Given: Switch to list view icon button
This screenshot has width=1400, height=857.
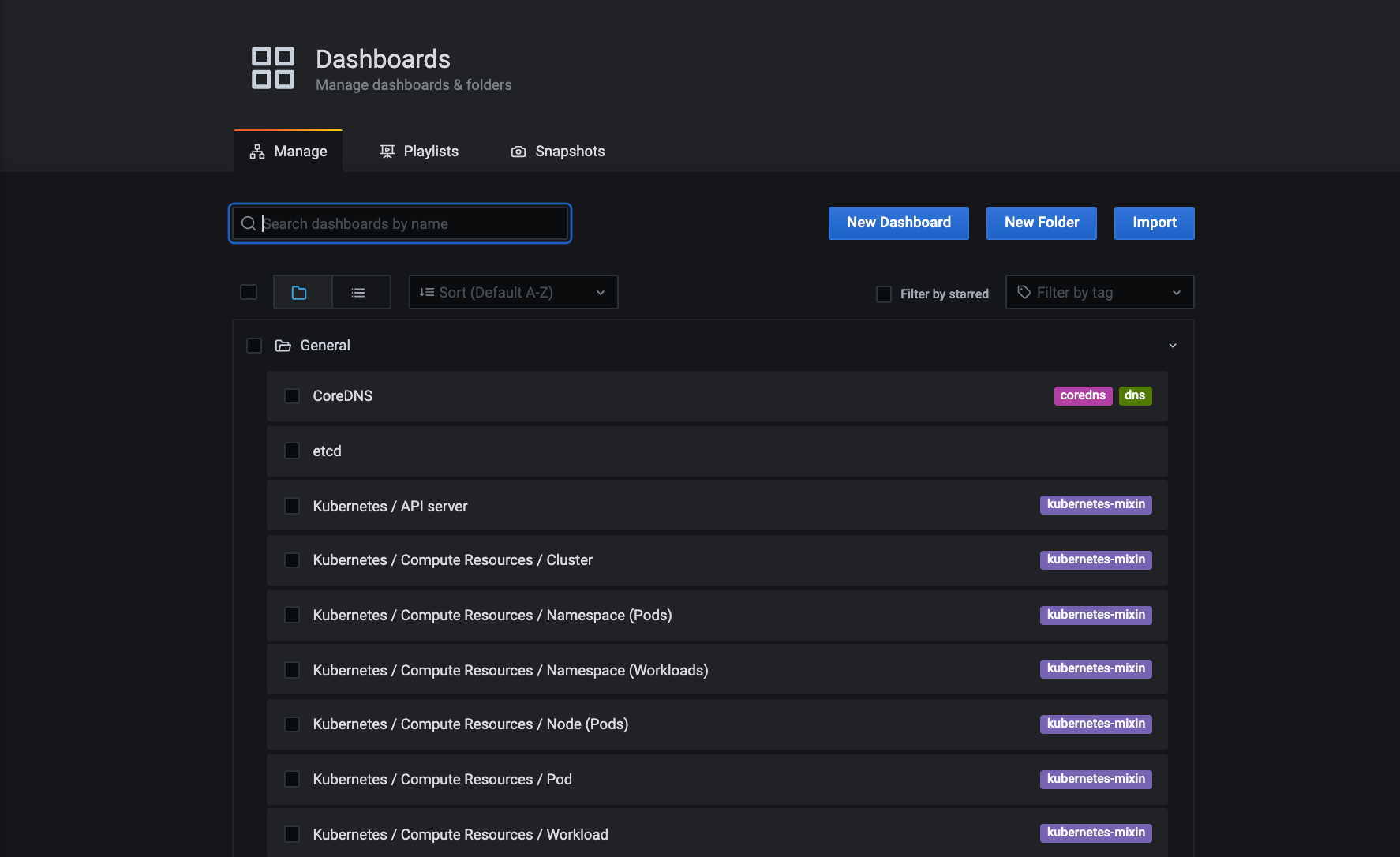Looking at the screenshot, I should 361,292.
